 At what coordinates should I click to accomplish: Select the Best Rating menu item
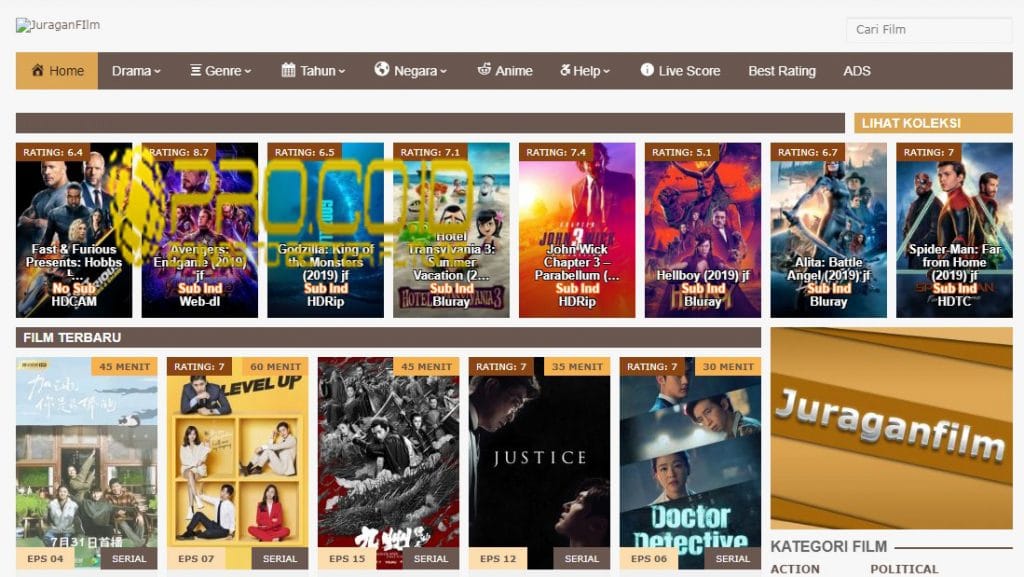(781, 71)
